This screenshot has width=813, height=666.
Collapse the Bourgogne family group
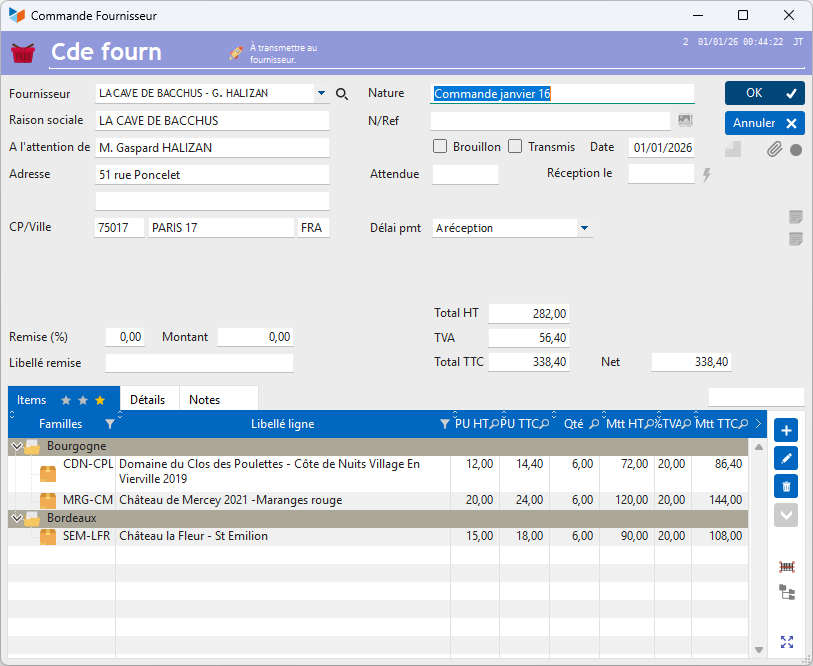coord(17,446)
